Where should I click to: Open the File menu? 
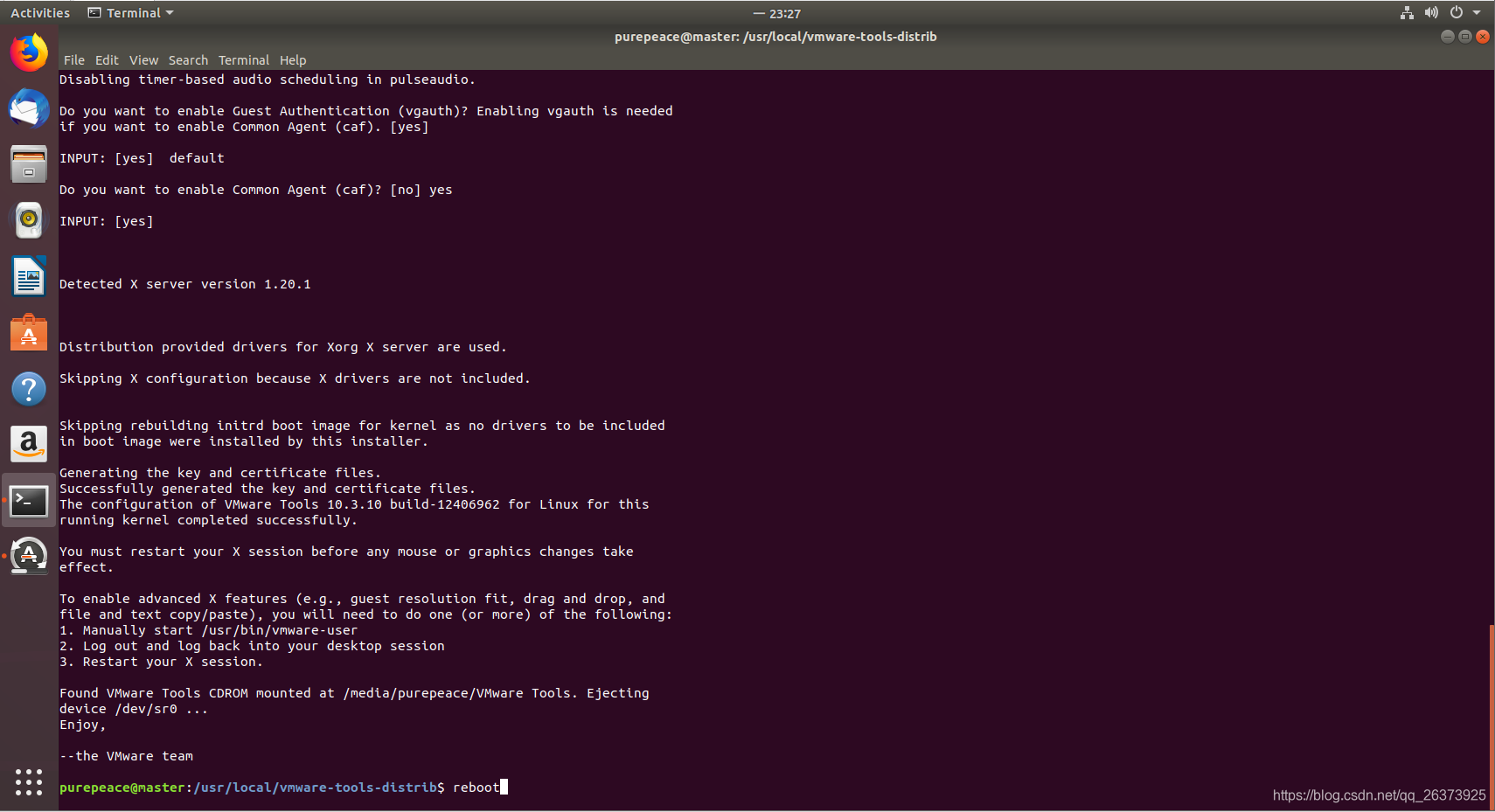74,60
